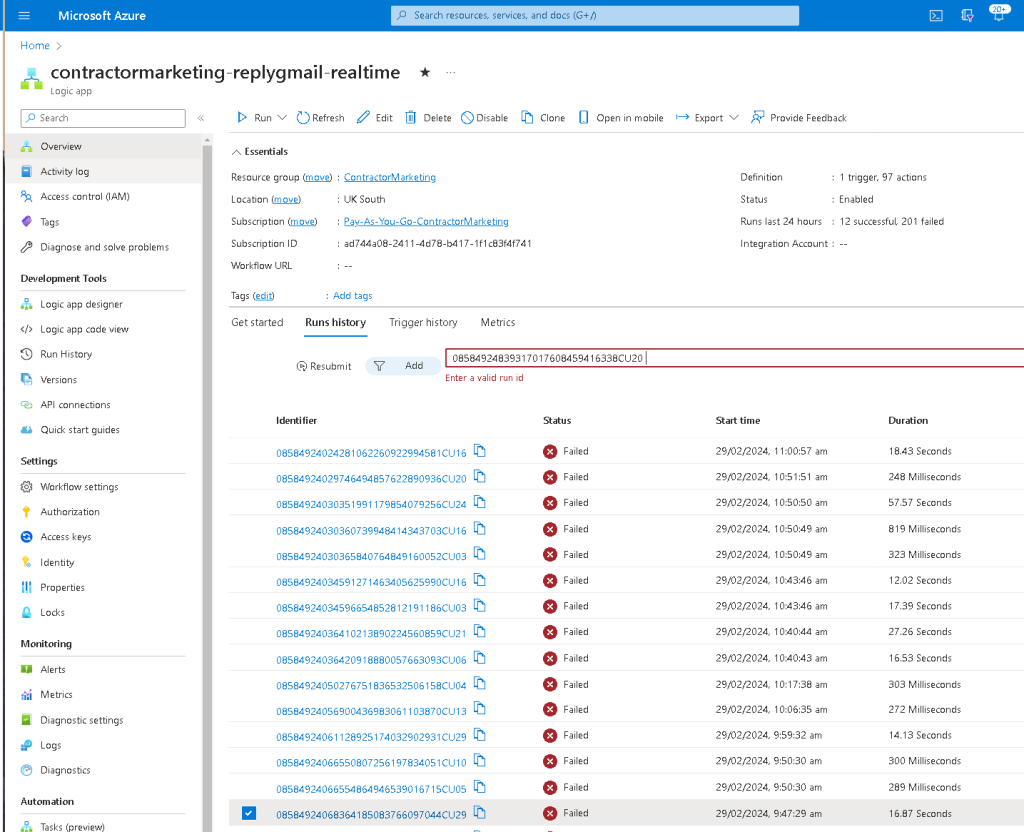Click the Status column header

click(x=557, y=421)
